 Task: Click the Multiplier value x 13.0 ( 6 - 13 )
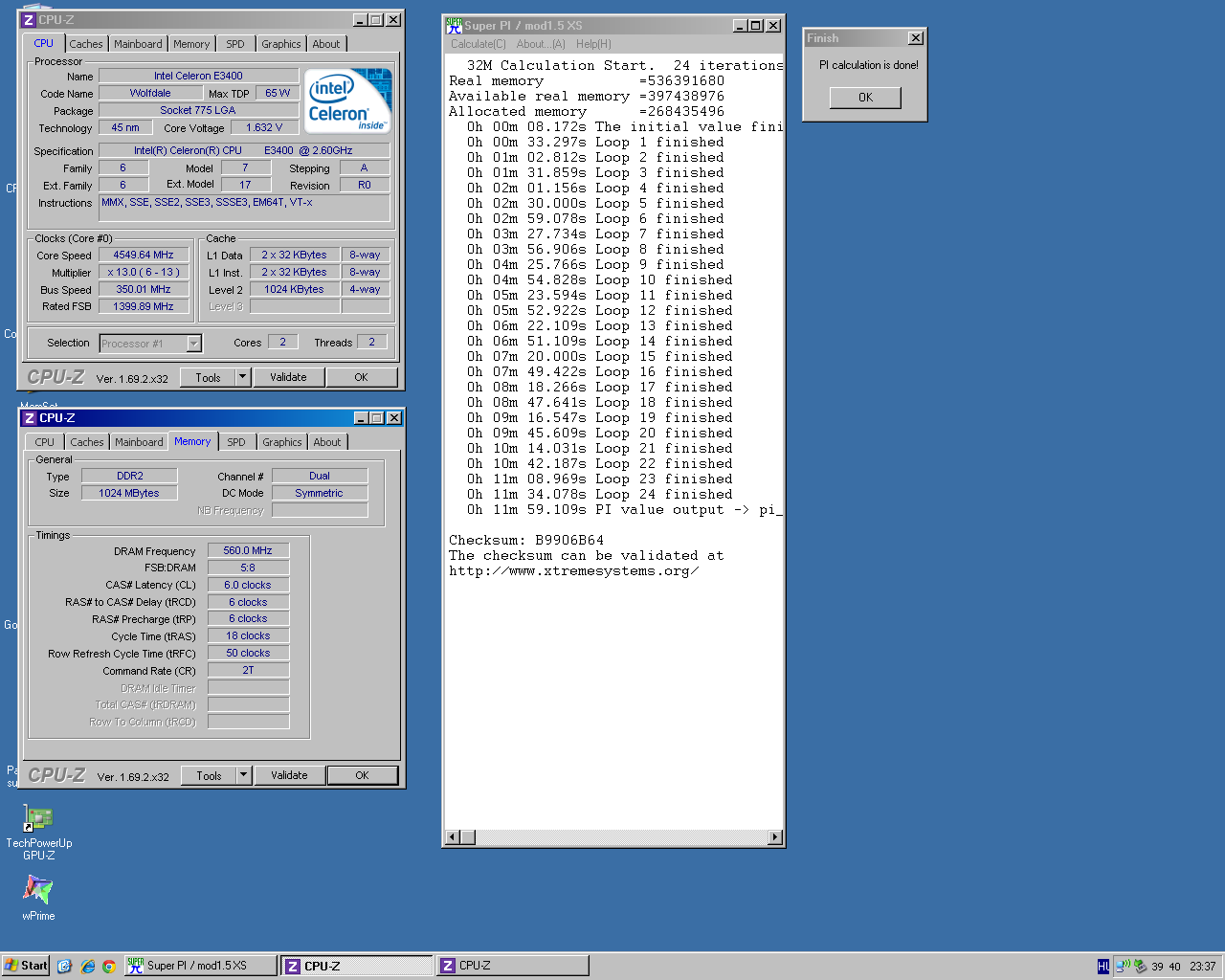144,272
